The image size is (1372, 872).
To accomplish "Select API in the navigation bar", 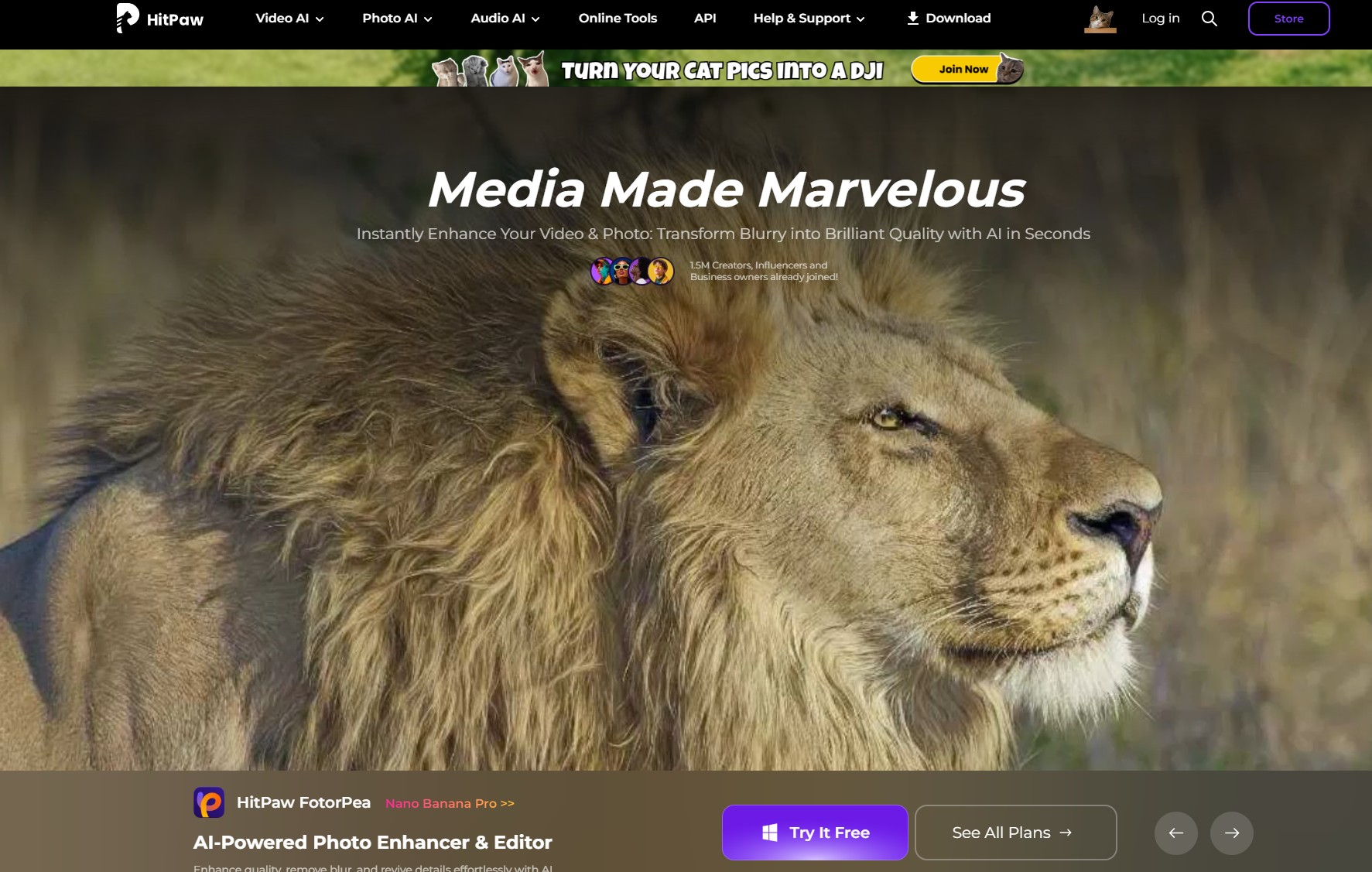I will (705, 18).
